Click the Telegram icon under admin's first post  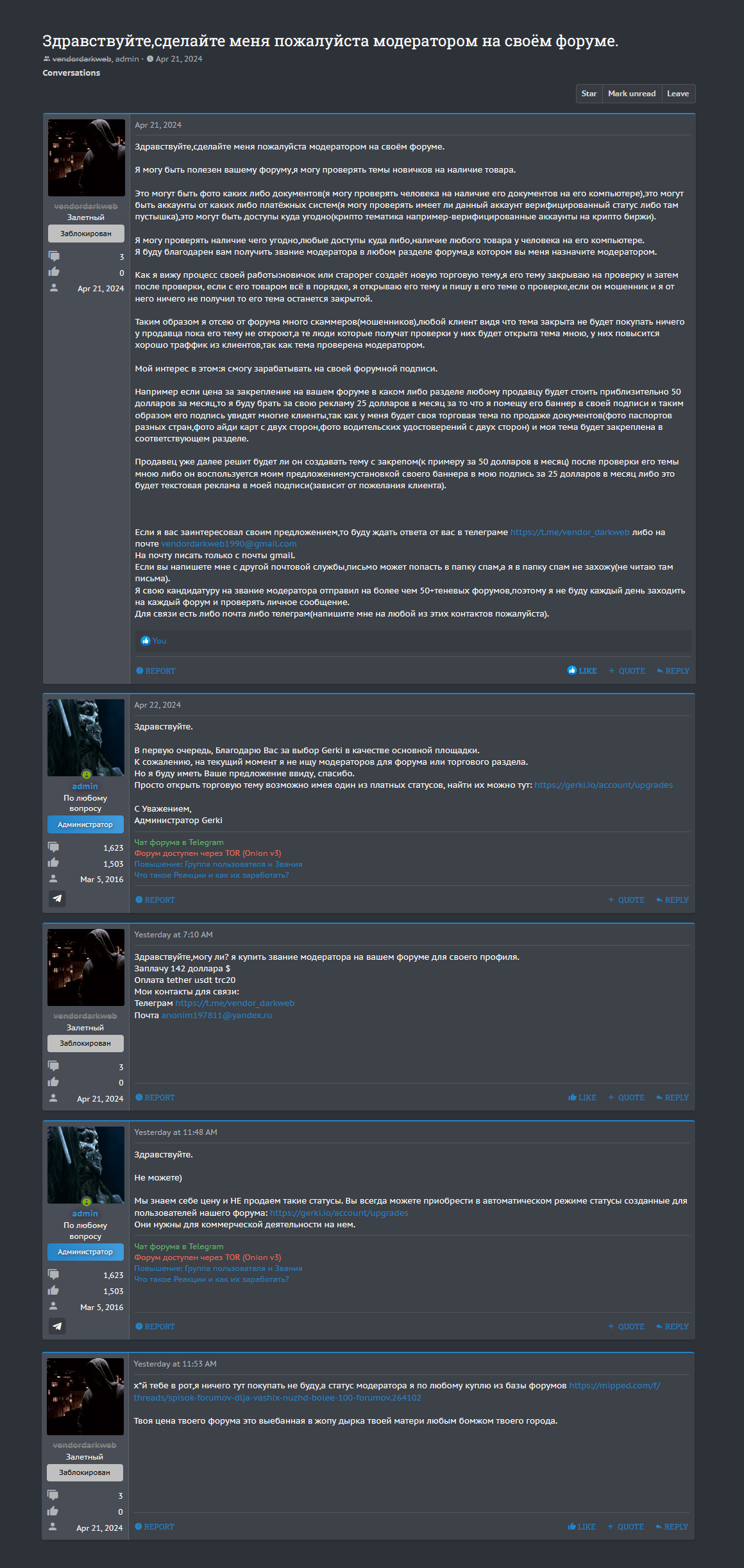(57, 898)
